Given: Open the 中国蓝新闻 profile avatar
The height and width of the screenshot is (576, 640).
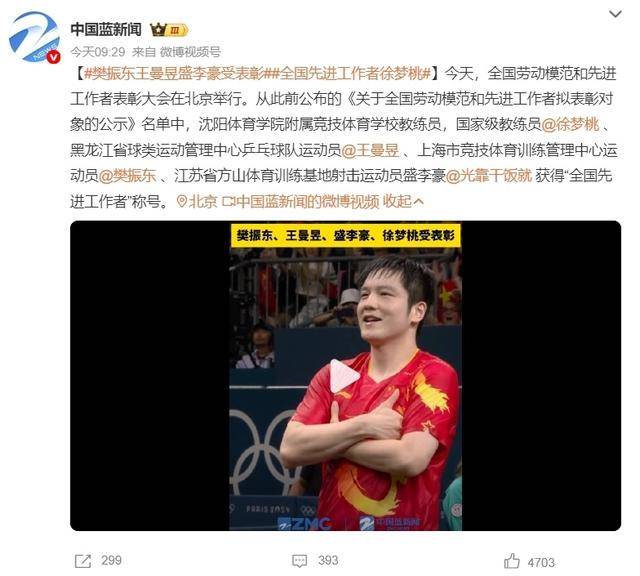Looking at the screenshot, I should click(35, 38).
